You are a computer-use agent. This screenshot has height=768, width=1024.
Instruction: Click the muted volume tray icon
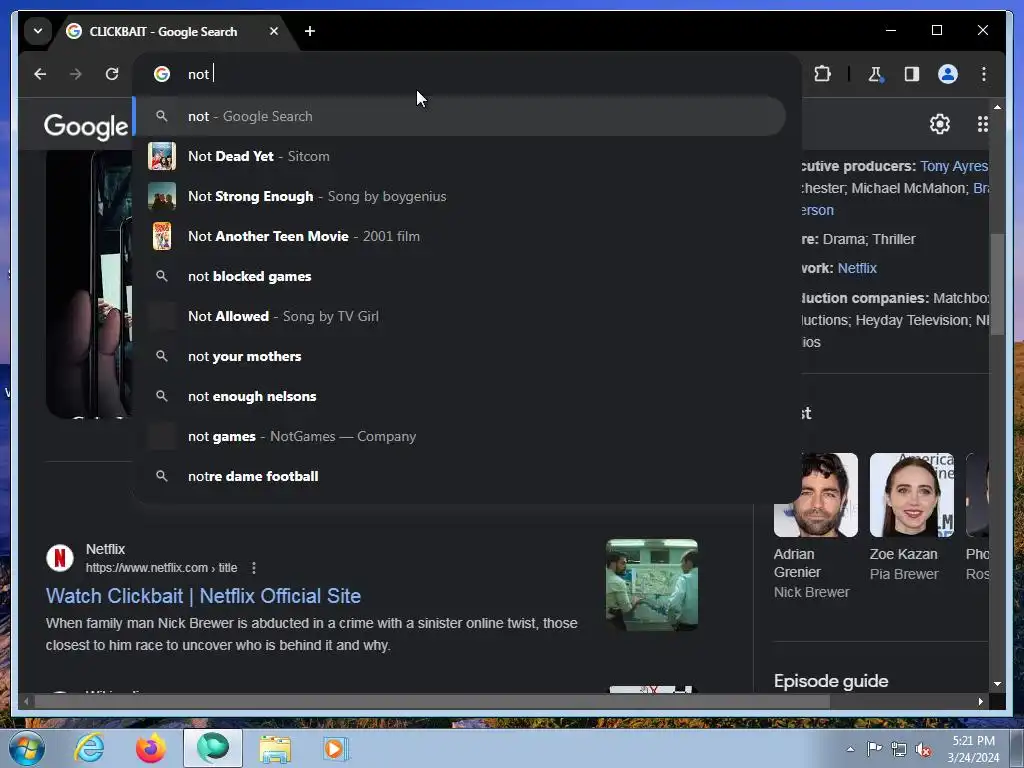[923, 749]
